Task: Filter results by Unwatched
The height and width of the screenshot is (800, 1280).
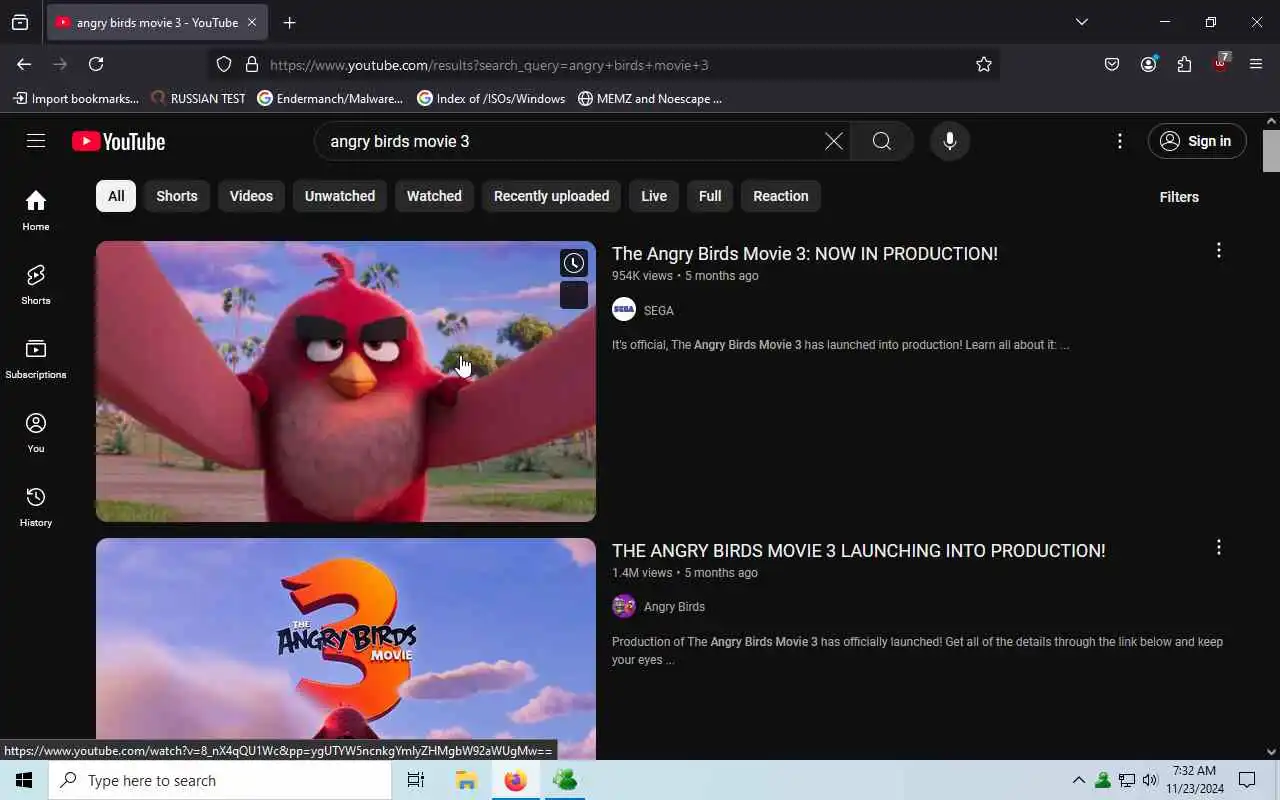Action: 340,196
